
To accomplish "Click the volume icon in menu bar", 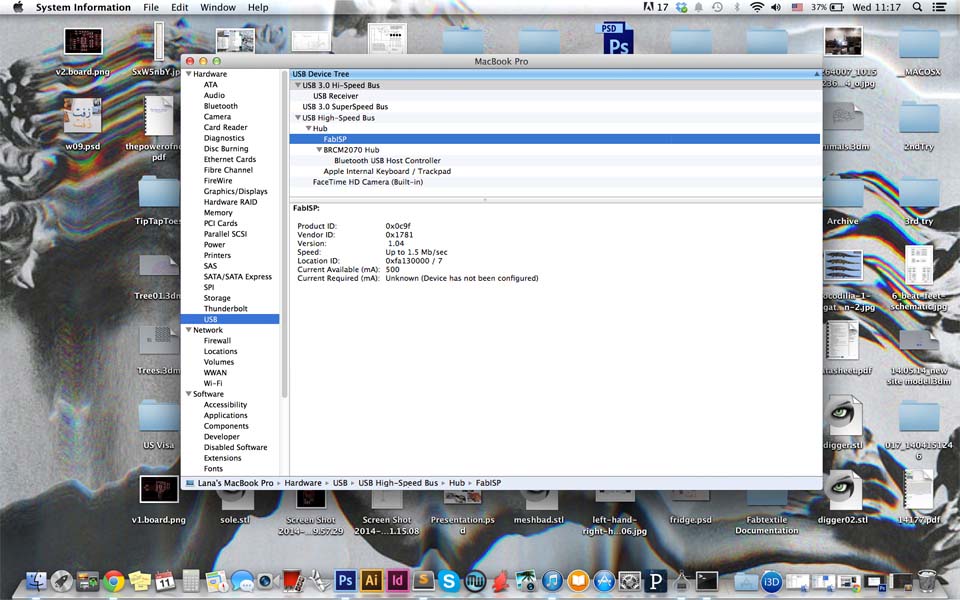I will coord(776,7).
